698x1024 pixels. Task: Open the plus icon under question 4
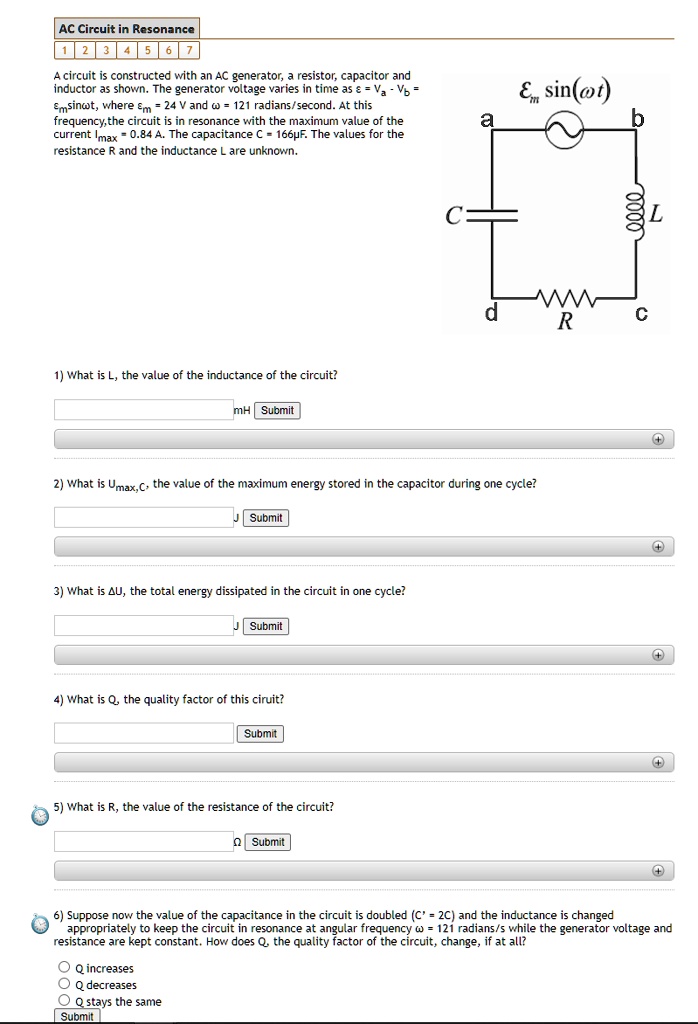[658, 761]
